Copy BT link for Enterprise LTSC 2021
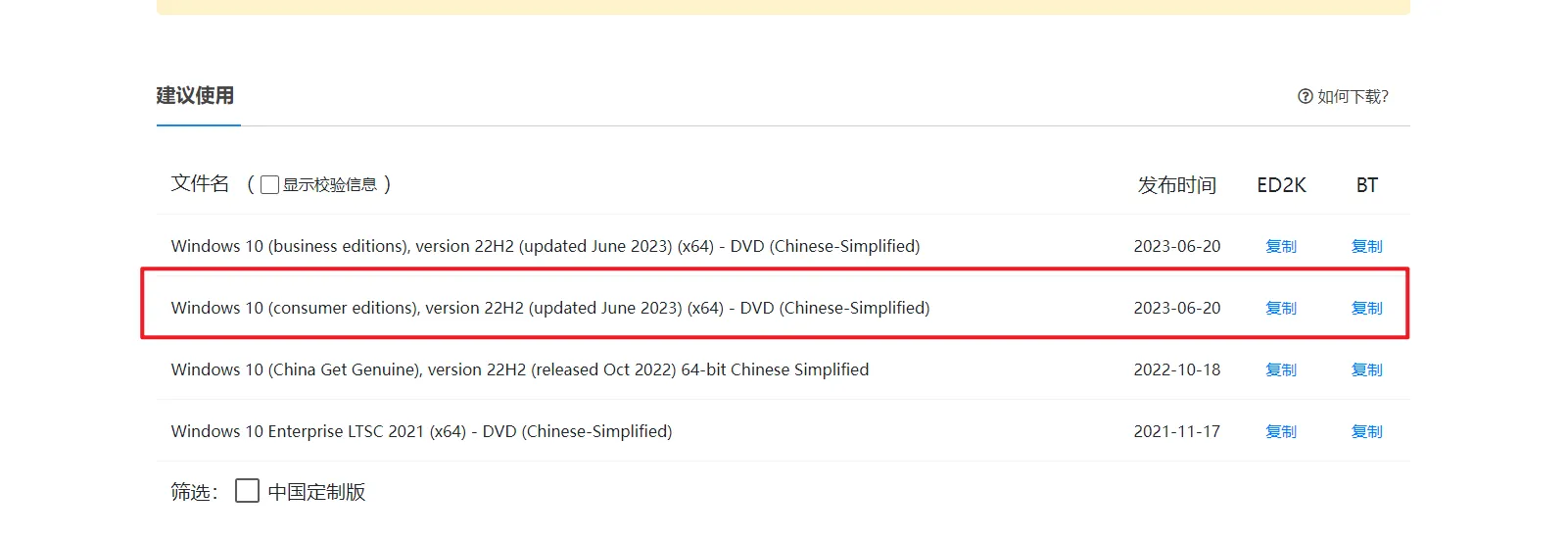Image resolution: width=1568 pixels, height=540 pixels. 1366,431
